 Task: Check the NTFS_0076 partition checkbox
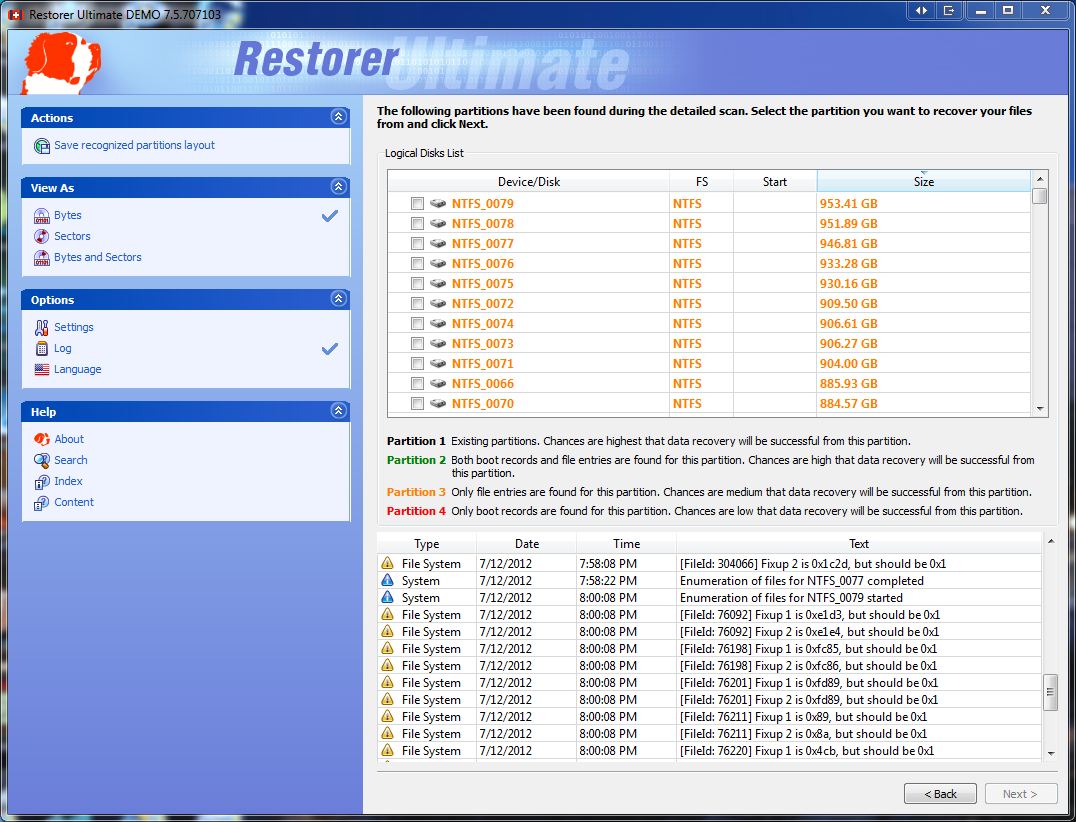[x=417, y=263]
